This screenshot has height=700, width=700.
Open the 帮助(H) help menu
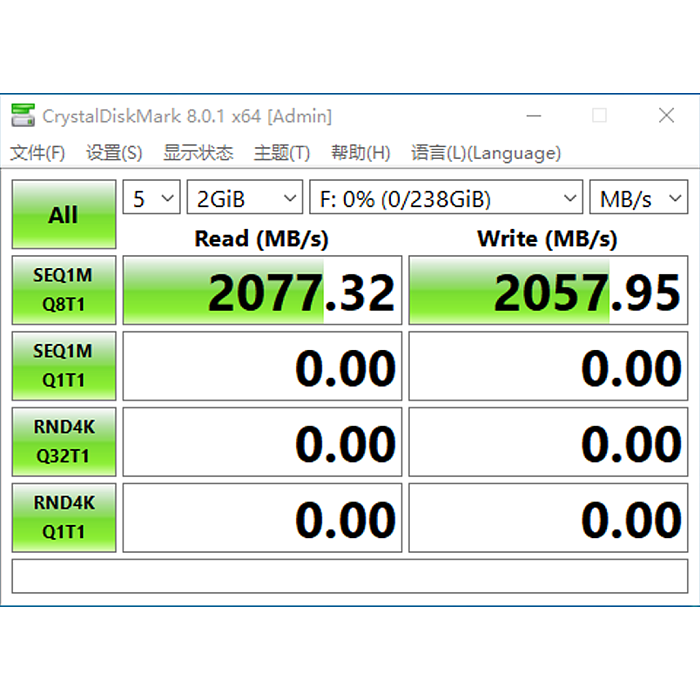click(361, 153)
